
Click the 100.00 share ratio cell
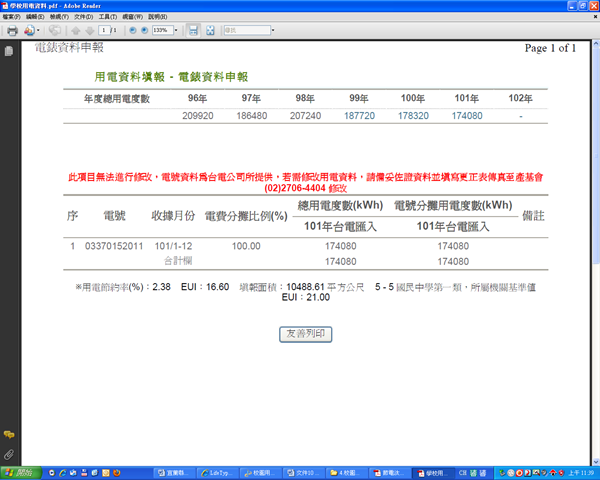(x=246, y=246)
